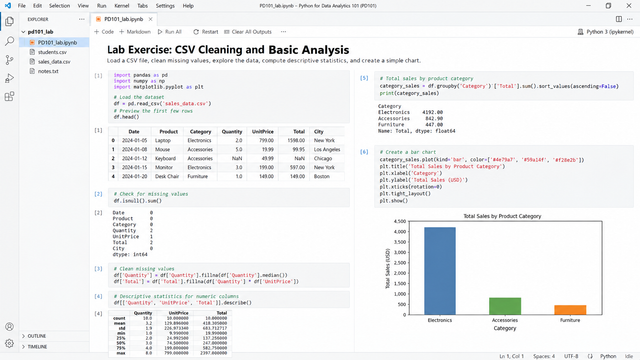Open editor more actions ellipsis
This screenshot has width=640, height=360.
pyautogui.click(x=630, y=19)
